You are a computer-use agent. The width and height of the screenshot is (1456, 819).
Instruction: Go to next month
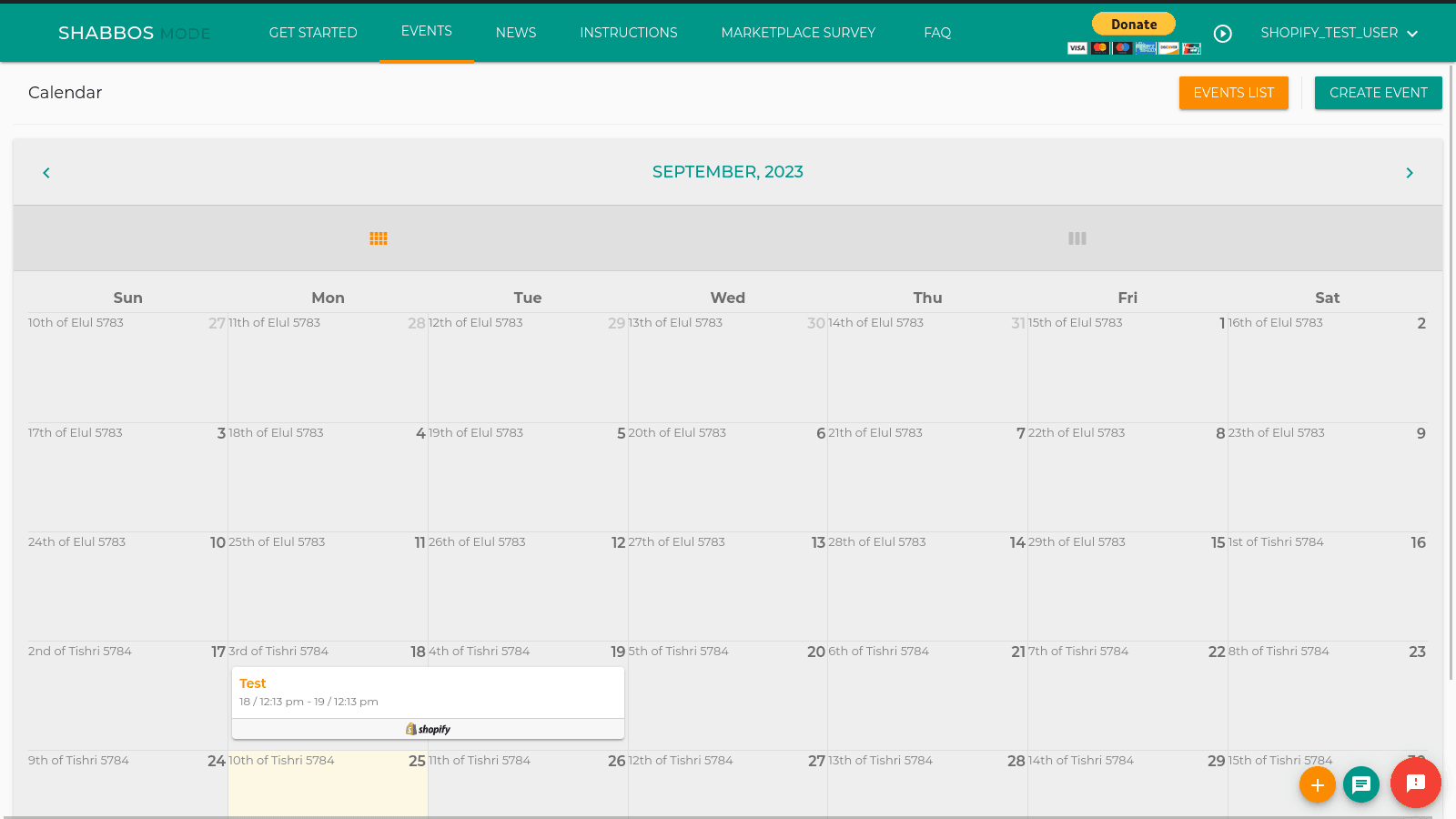1409,173
